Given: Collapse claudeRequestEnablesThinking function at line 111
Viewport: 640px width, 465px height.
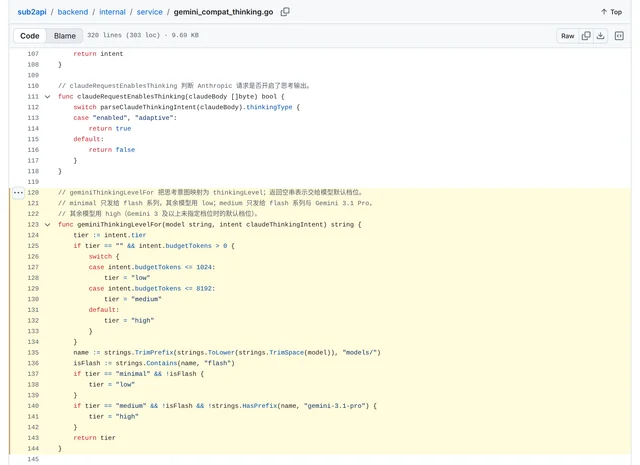Looking at the screenshot, I should tap(47, 97).
